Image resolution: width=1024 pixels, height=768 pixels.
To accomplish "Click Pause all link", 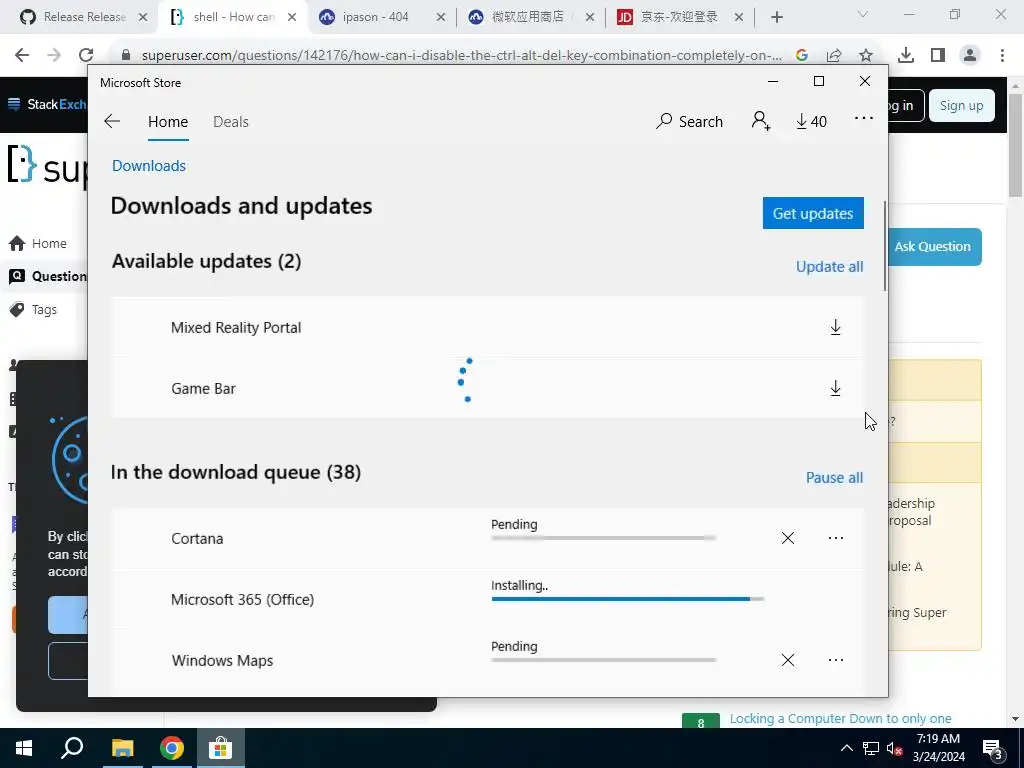I will tap(835, 477).
